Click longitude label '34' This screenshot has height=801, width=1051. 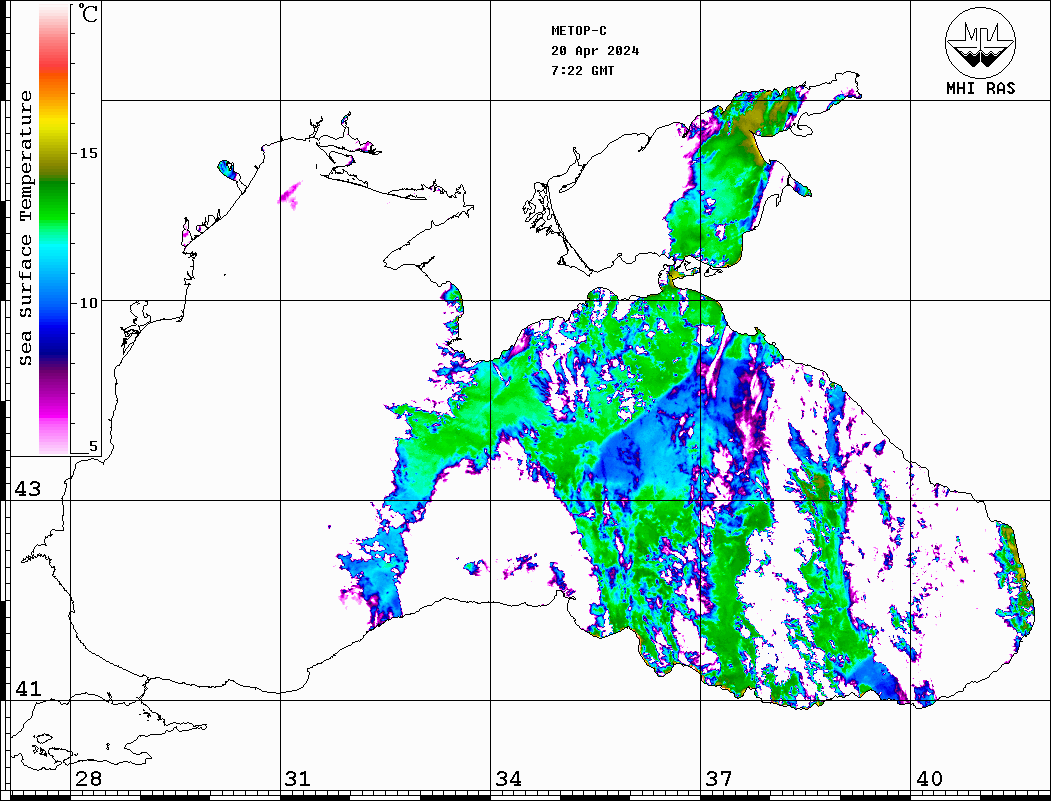509,778
